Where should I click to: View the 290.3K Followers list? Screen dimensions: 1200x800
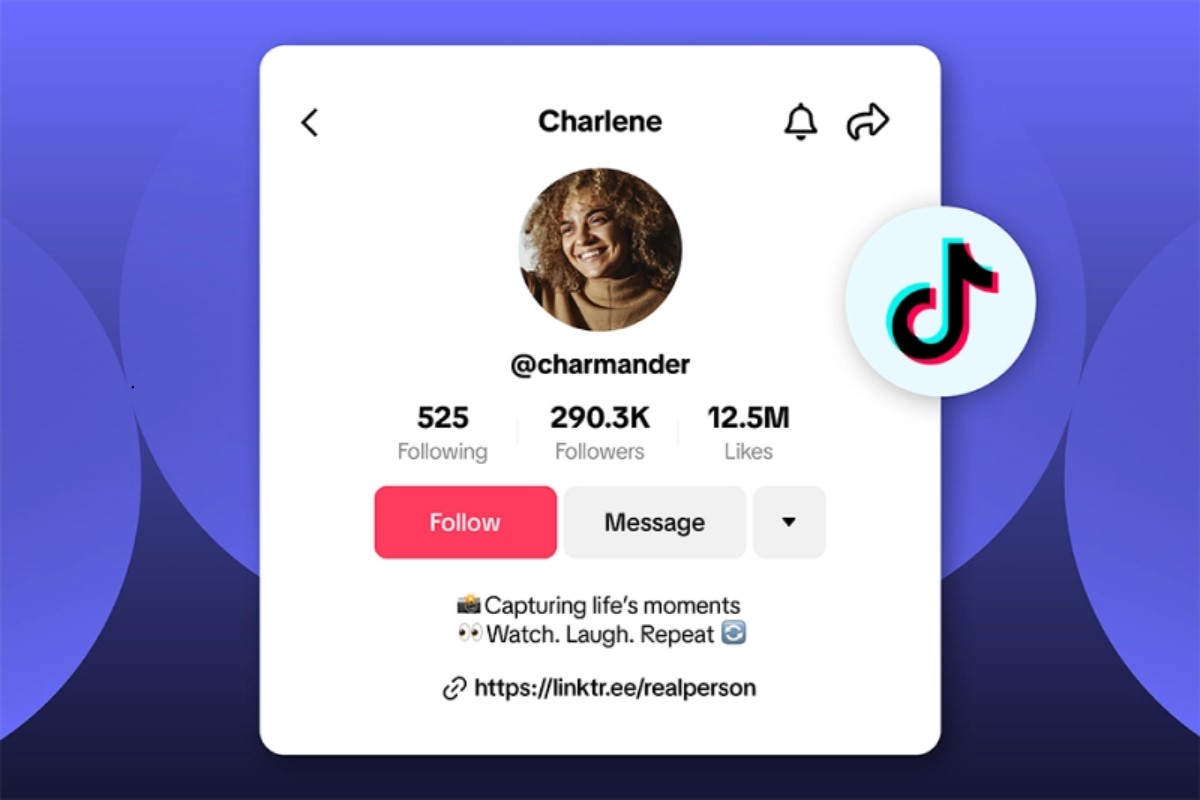pyautogui.click(x=600, y=432)
